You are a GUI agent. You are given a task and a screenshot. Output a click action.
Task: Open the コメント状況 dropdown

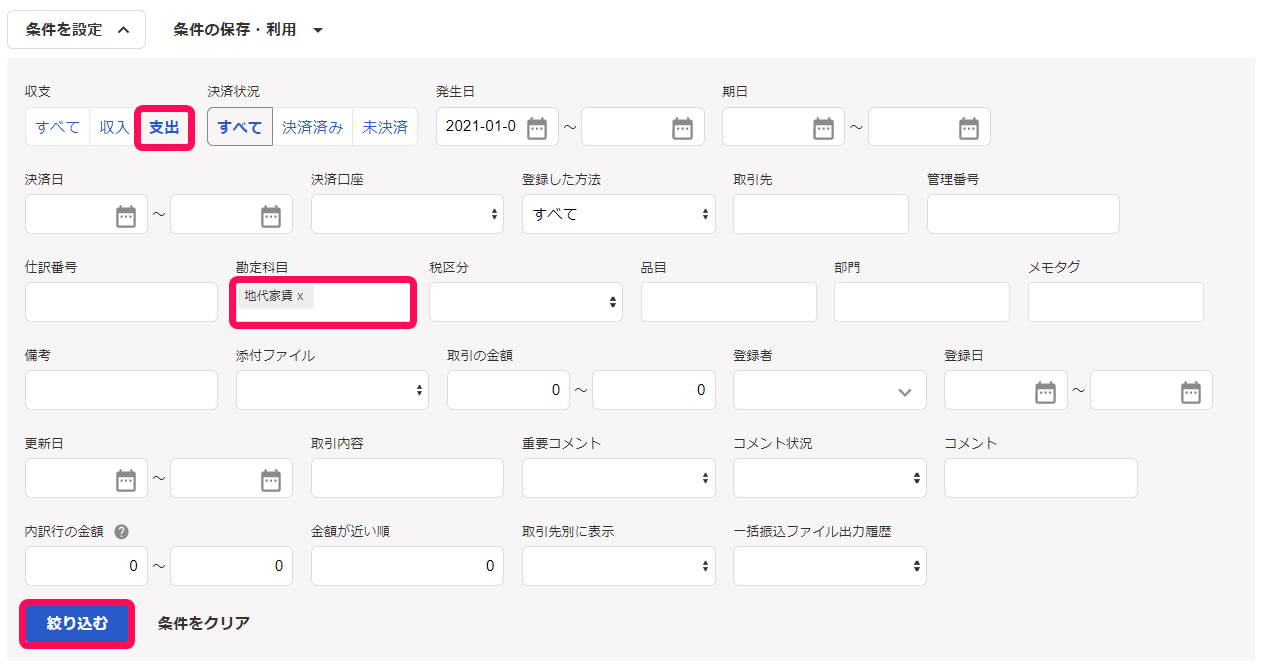click(x=830, y=478)
